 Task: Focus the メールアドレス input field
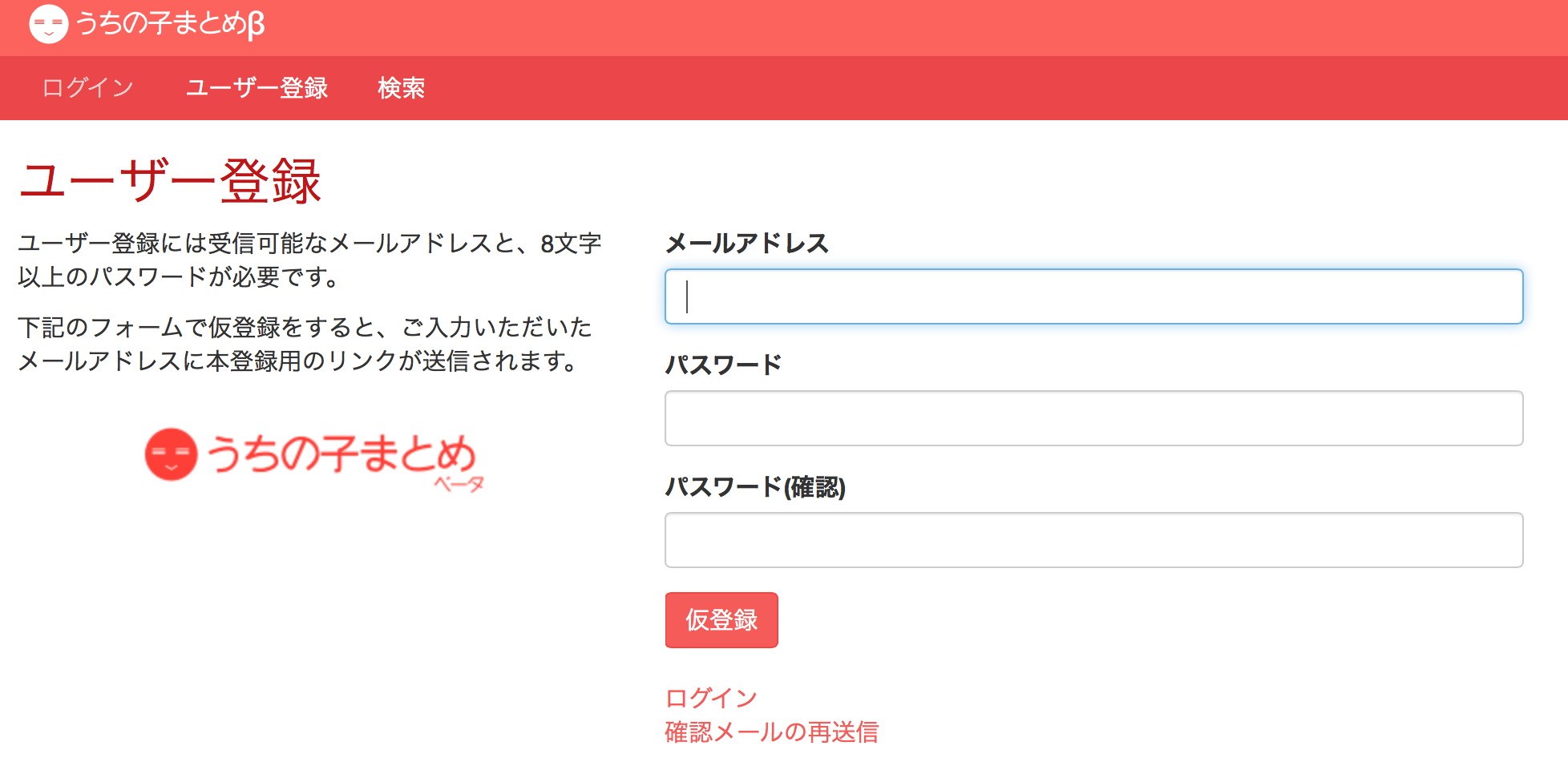pos(1093,296)
